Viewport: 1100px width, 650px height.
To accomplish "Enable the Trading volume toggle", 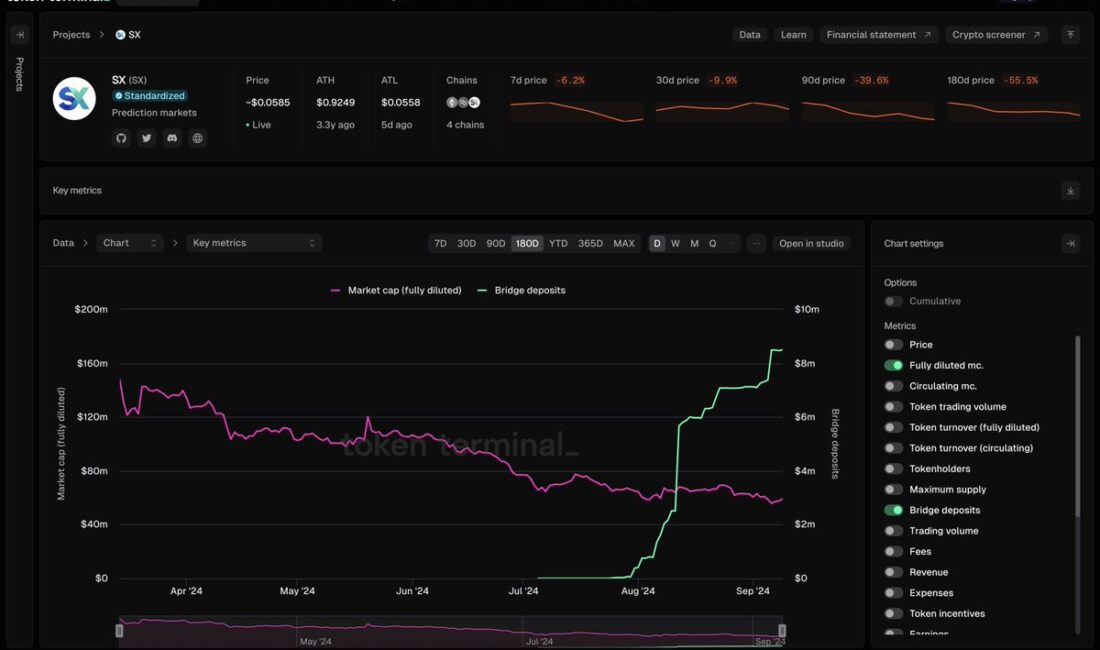I will [893, 531].
